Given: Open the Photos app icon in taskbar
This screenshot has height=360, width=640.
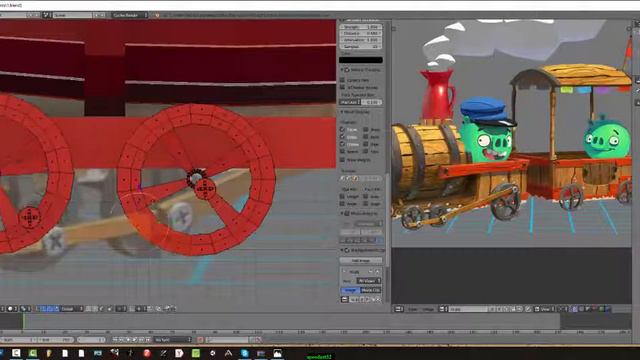Looking at the screenshot, I should pos(278,353).
